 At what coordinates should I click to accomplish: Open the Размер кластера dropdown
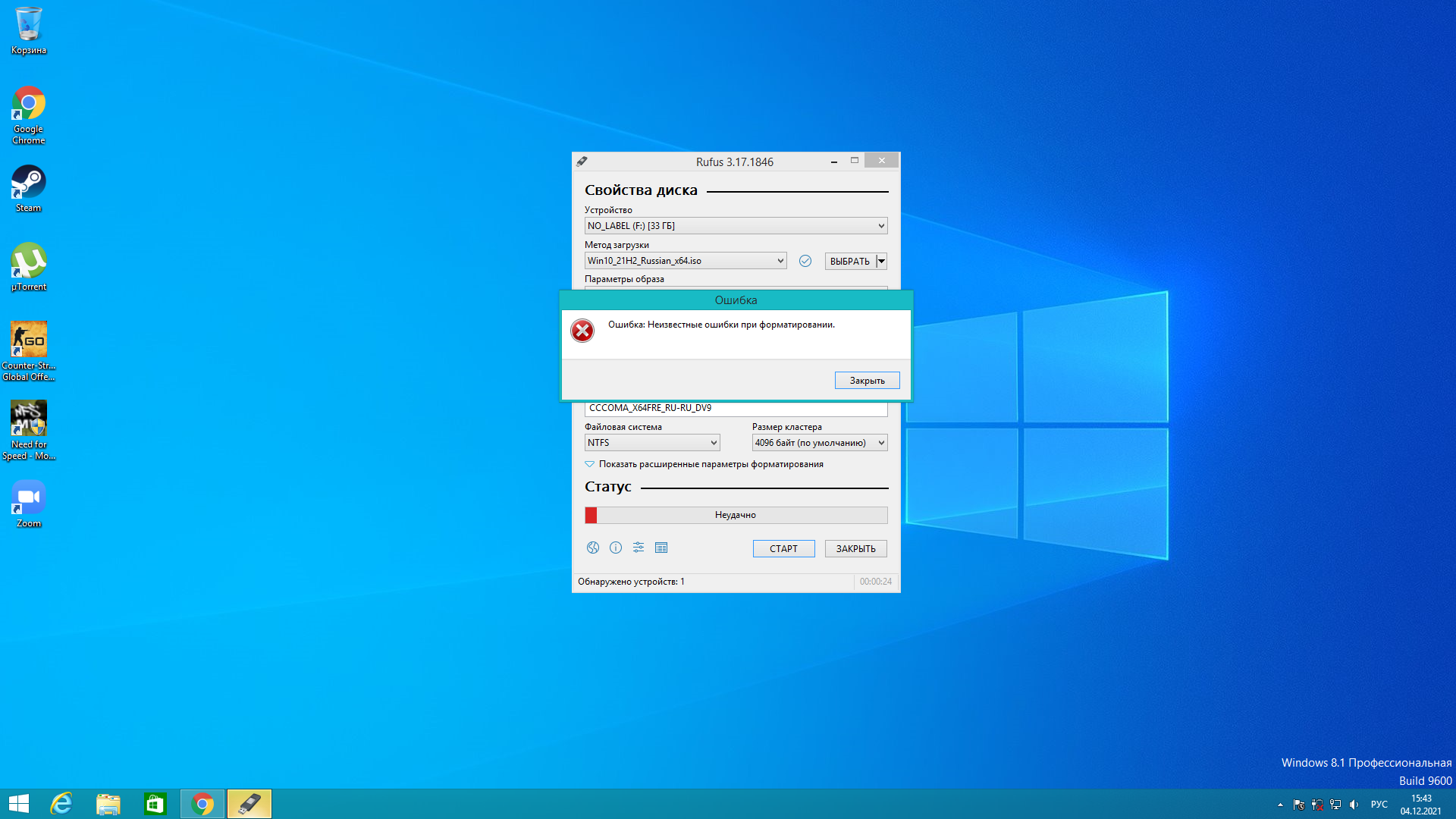[x=820, y=443]
